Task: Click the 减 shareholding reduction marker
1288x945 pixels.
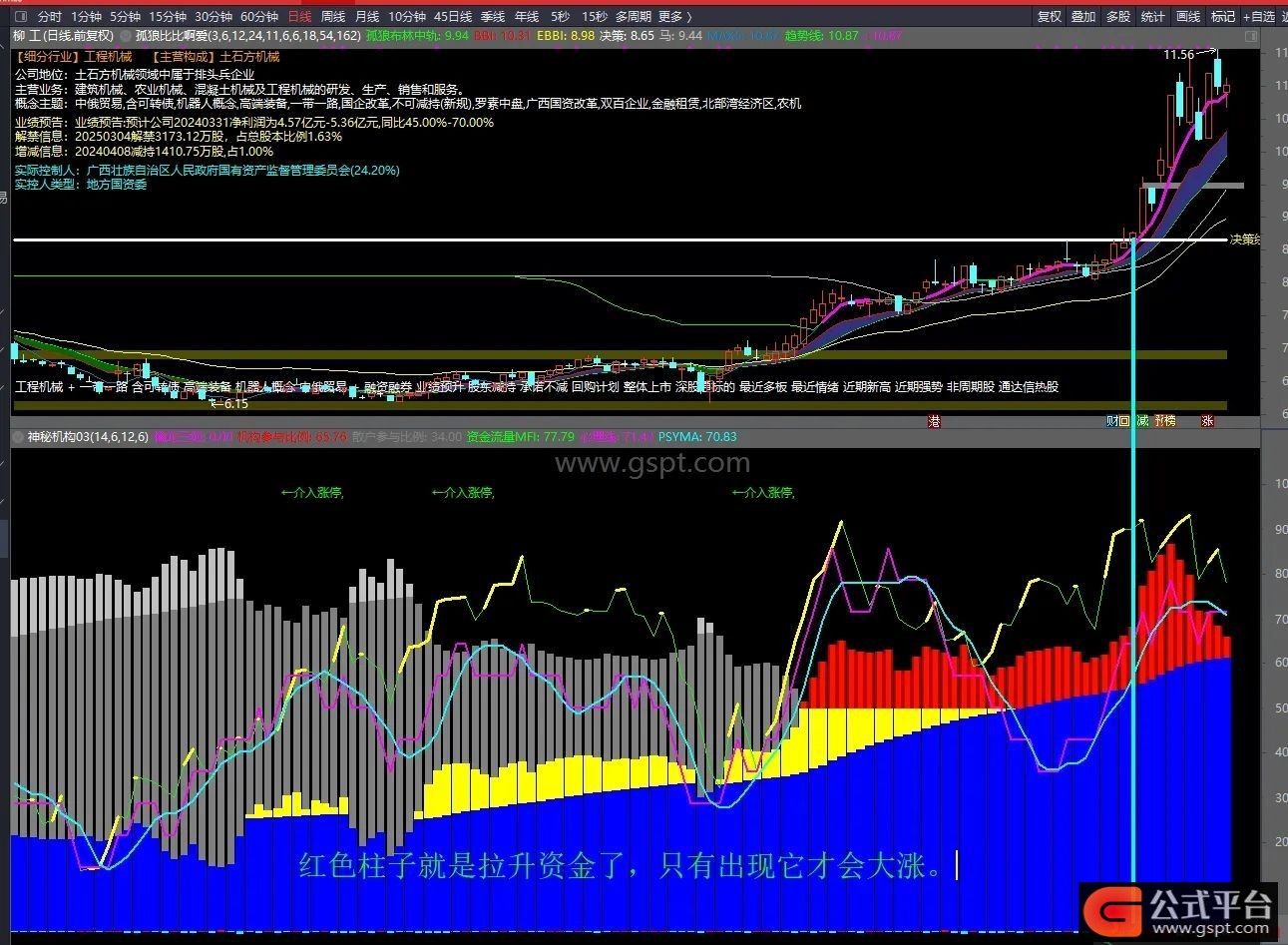Action: point(1142,421)
